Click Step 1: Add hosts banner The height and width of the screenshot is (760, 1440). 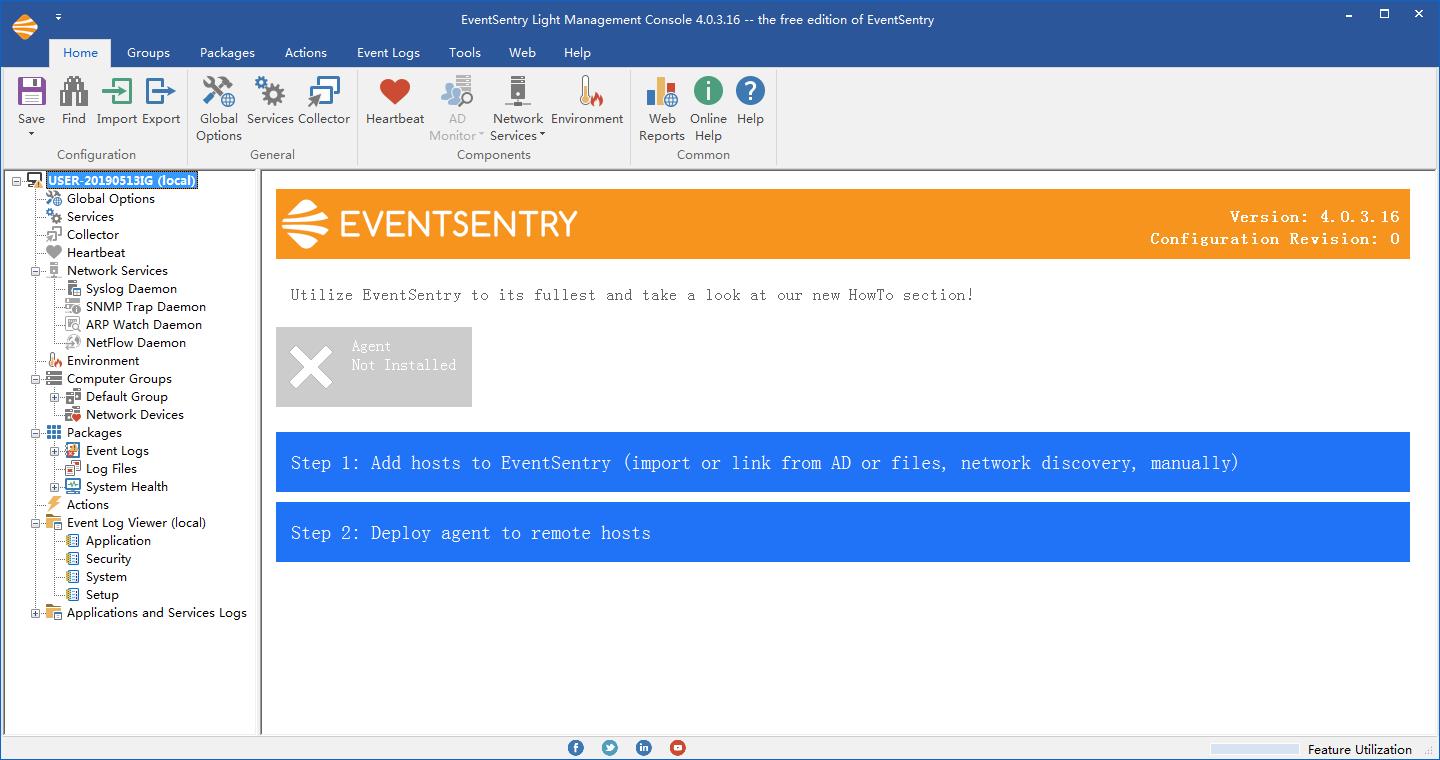(842, 462)
